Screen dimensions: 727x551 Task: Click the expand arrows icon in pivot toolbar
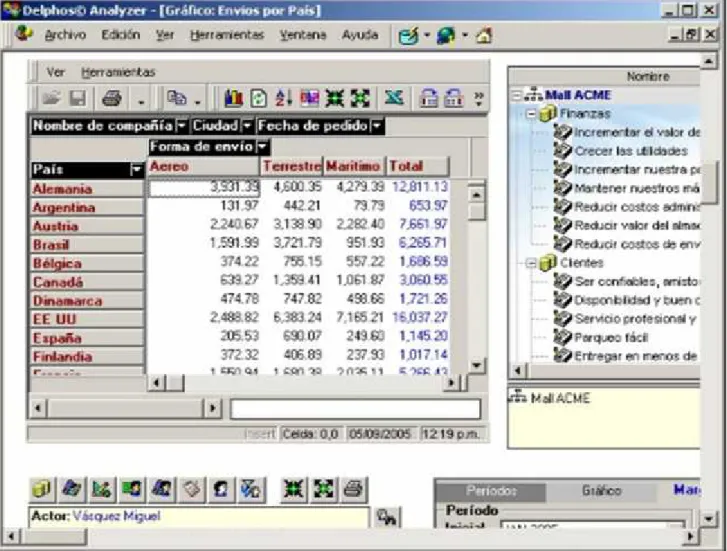point(360,98)
